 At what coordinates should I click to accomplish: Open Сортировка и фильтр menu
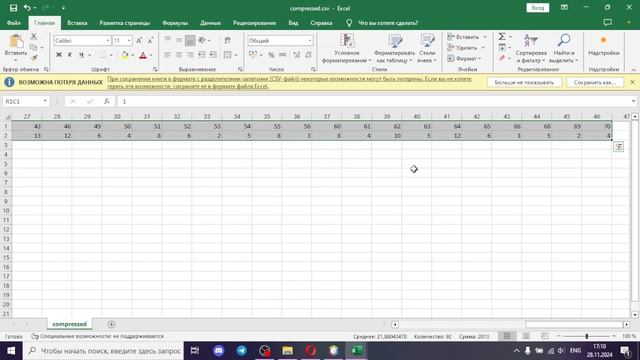[x=531, y=48]
